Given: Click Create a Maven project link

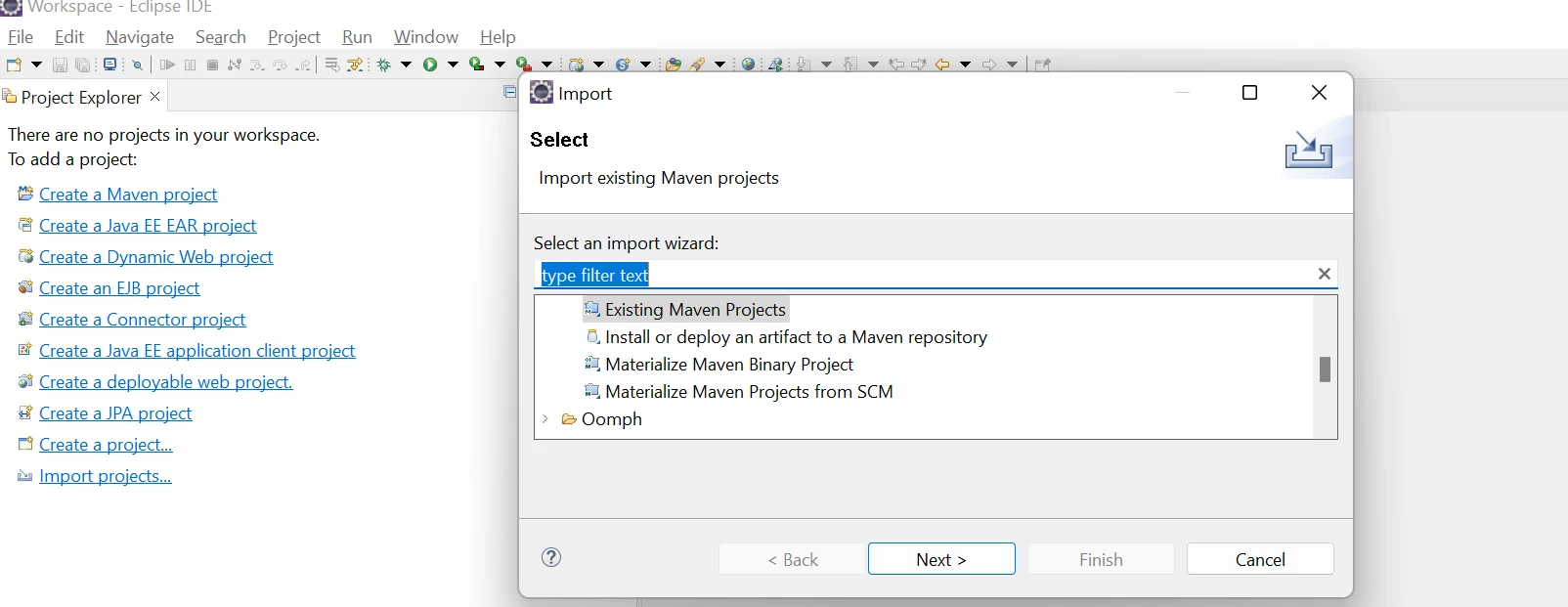Looking at the screenshot, I should pos(128,195).
